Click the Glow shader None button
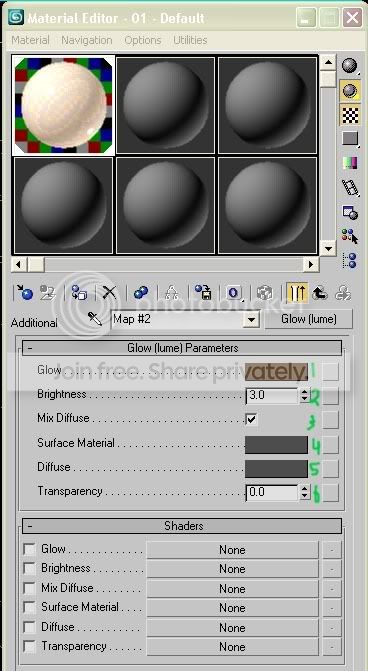This screenshot has height=671, width=368. tap(232, 549)
